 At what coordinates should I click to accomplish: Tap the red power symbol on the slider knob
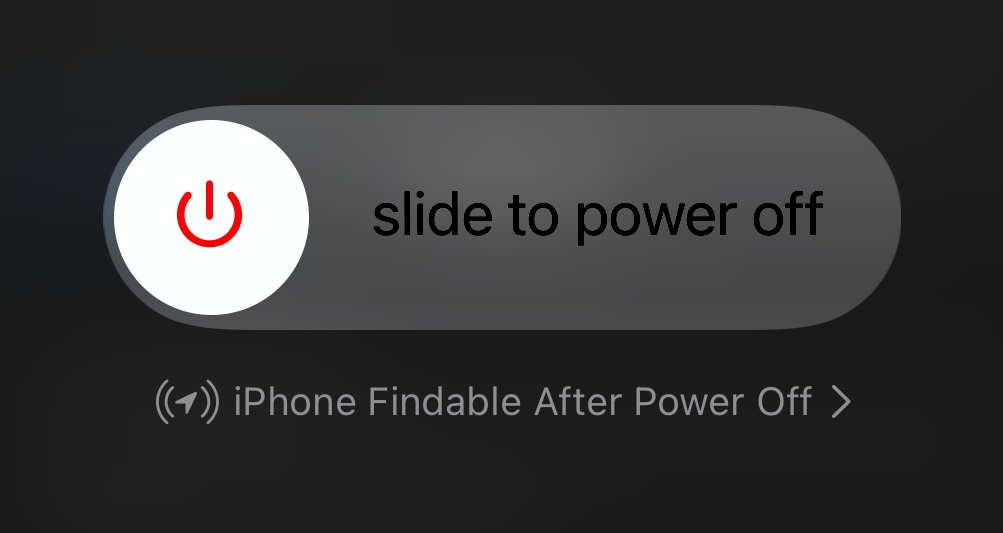click(x=210, y=214)
